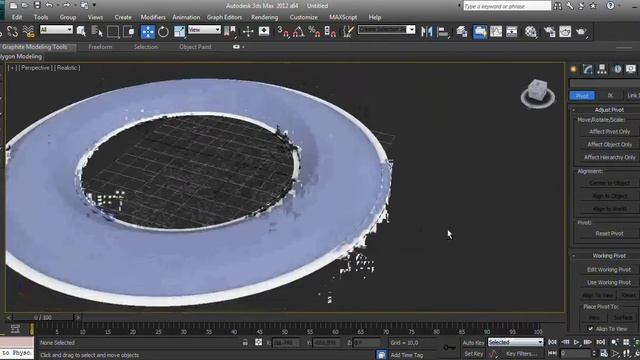The image size is (640, 360).
Task: Open selection filter 'All' dropdown
Action: coord(56,30)
